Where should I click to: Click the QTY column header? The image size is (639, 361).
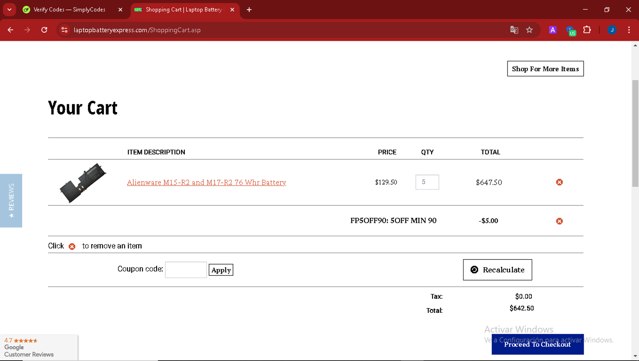[427, 152]
